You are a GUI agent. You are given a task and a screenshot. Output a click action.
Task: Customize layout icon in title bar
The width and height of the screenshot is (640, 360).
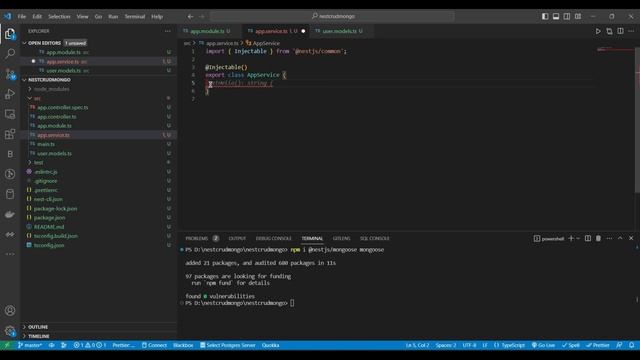pyautogui.click(x=578, y=16)
